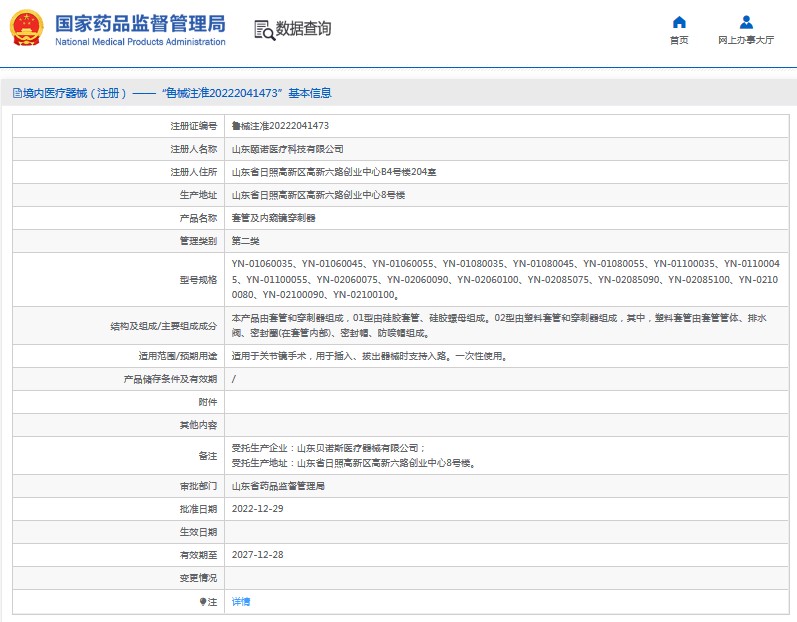
Task: Click the national emblem logo
Action: pyautogui.click(x=26, y=28)
